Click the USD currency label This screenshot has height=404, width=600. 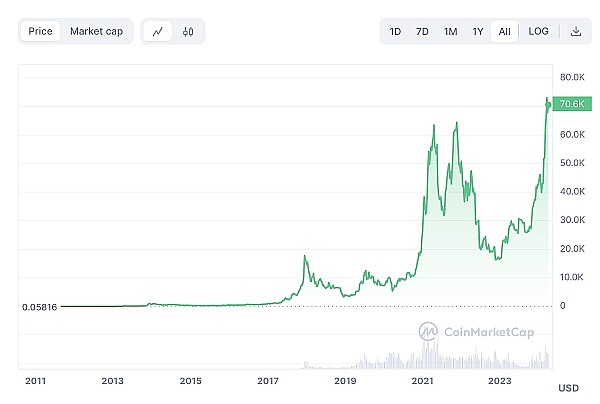tap(568, 388)
